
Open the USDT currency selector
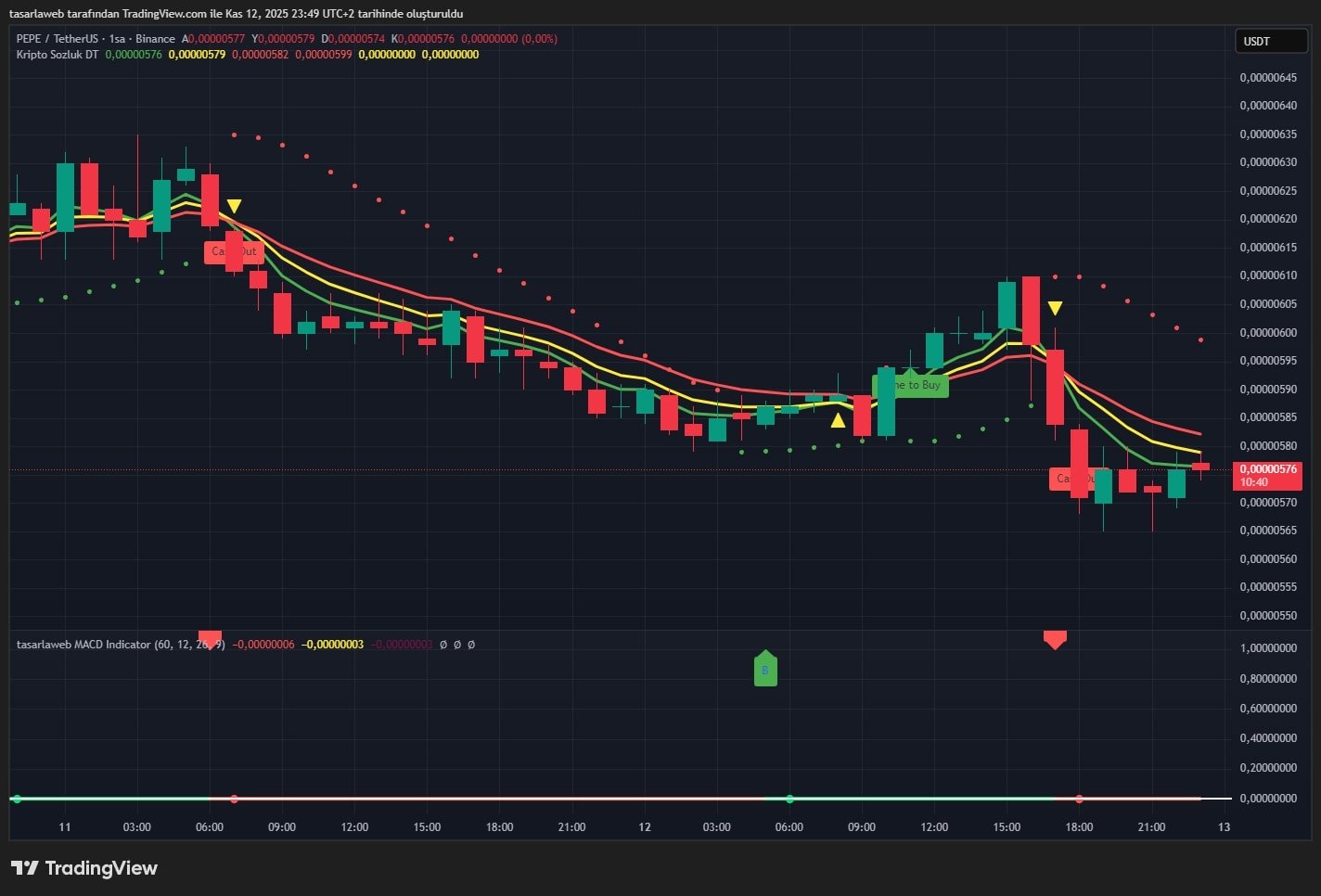click(1270, 42)
